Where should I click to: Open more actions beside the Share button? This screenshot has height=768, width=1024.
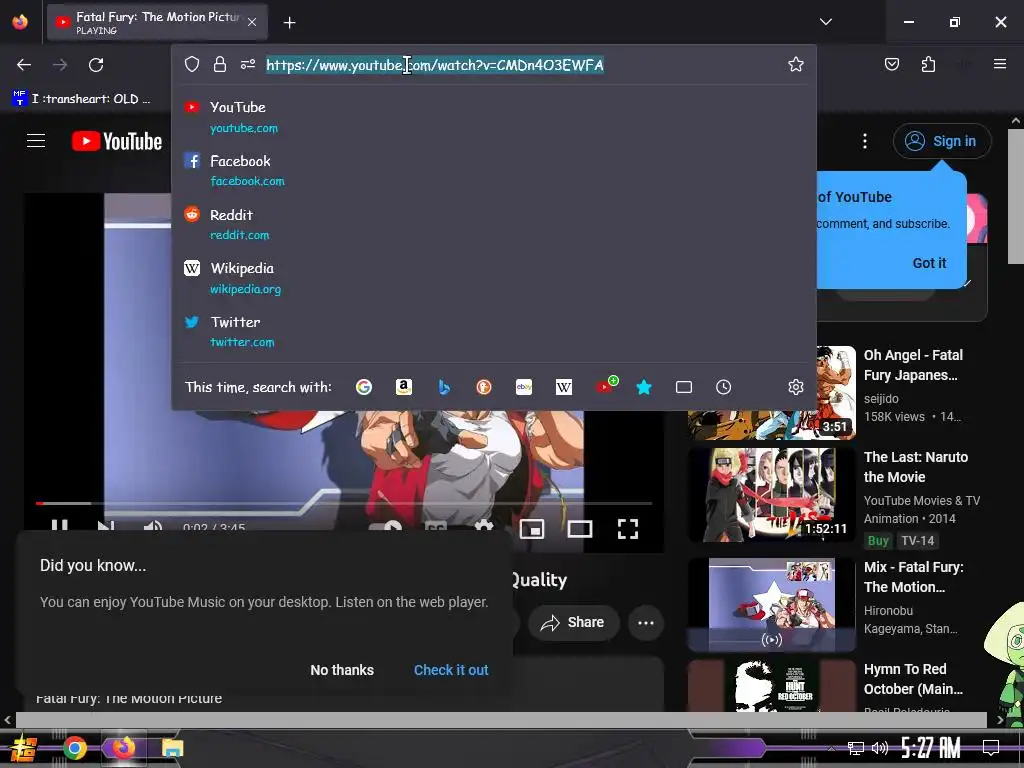(646, 622)
